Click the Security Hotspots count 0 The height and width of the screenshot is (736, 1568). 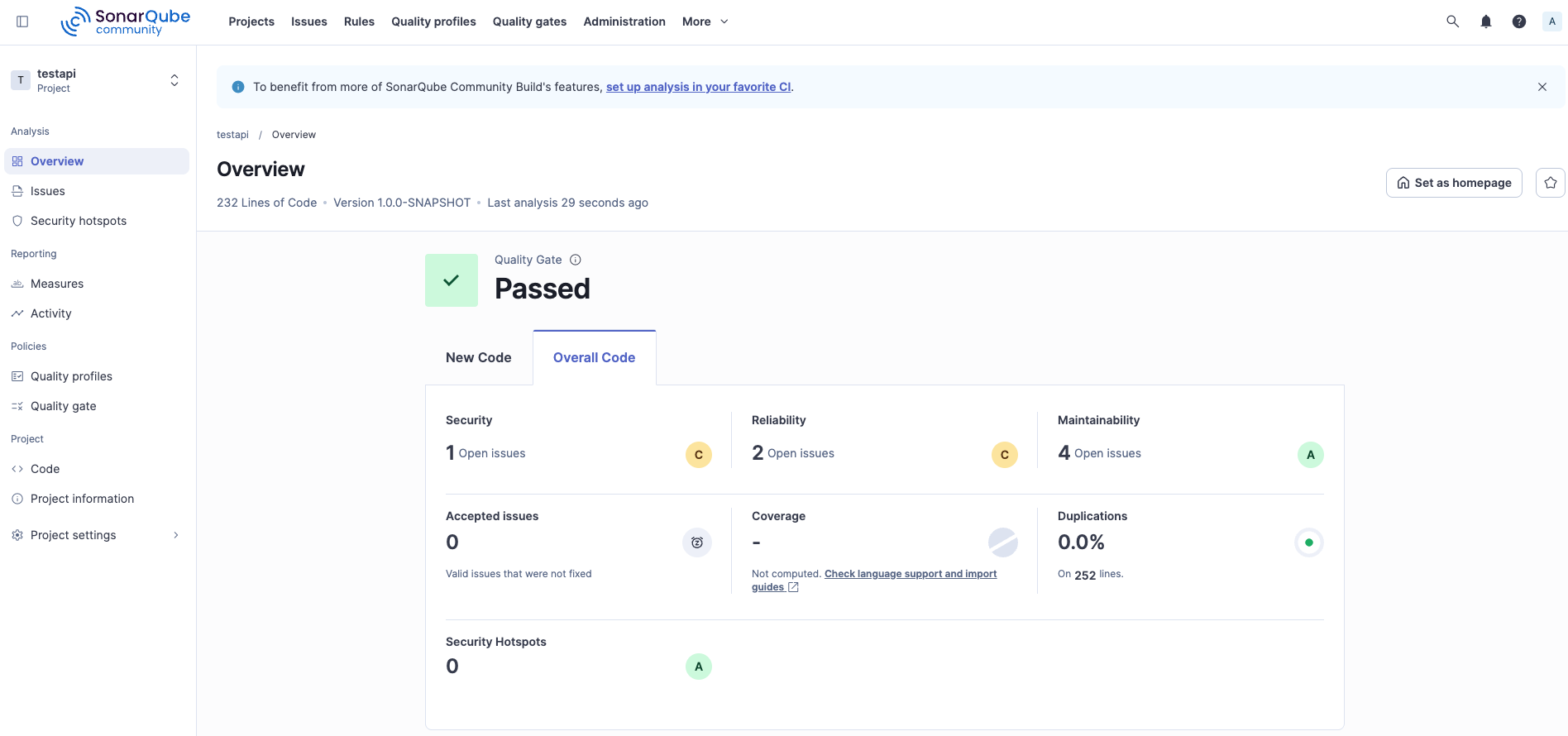click(x=452, y=667)
